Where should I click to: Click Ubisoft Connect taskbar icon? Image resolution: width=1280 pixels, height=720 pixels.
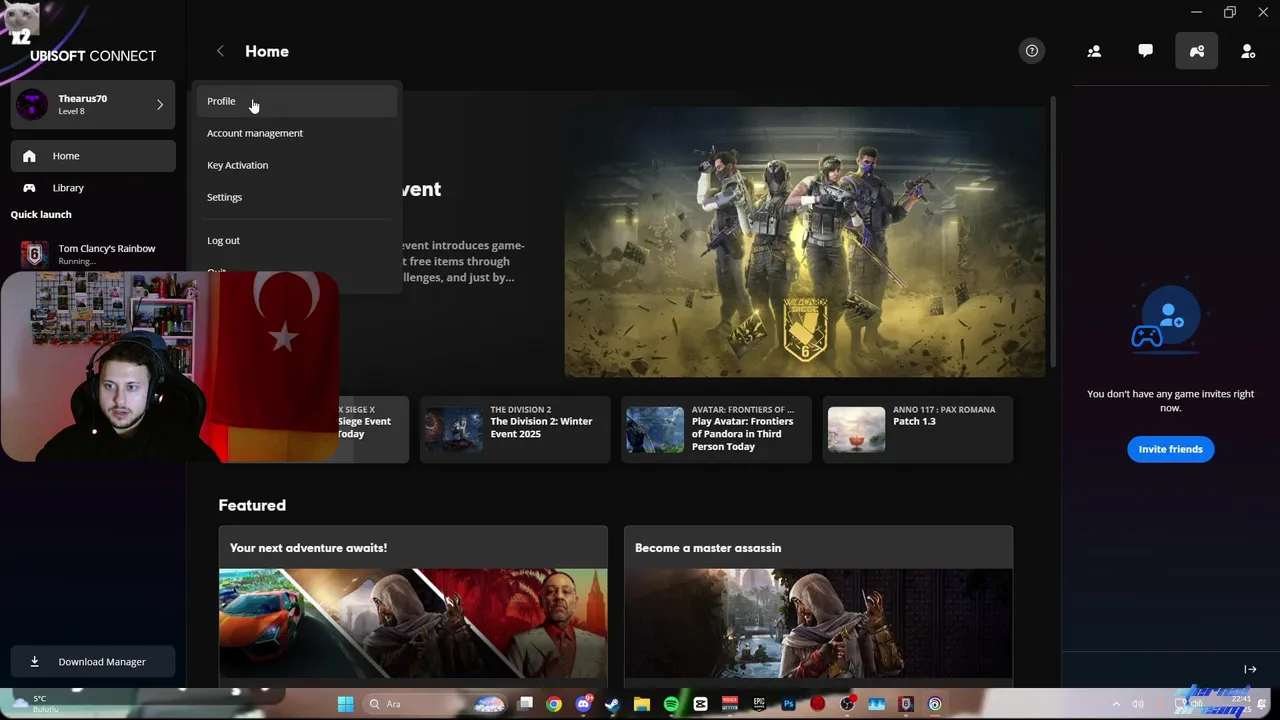935,704
